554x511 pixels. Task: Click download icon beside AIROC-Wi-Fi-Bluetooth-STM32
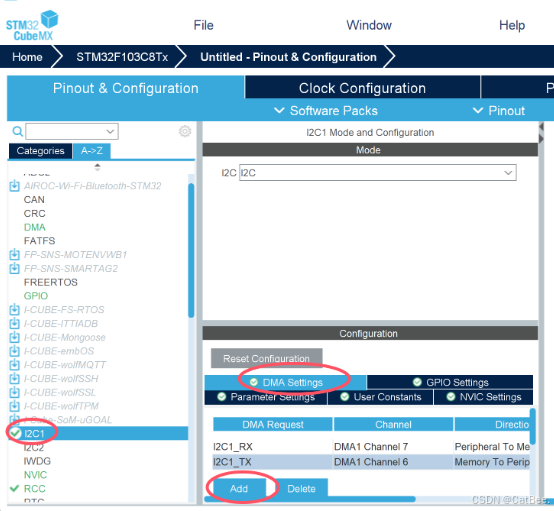click(x=14, y=186)
